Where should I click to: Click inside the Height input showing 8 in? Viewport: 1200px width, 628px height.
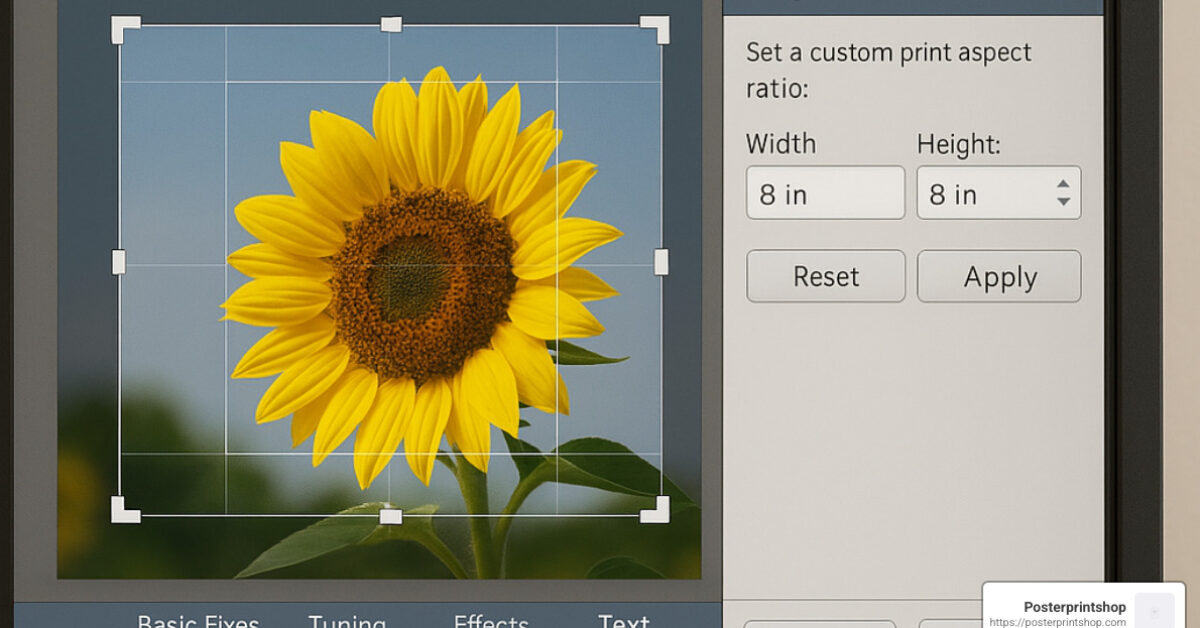970,192
